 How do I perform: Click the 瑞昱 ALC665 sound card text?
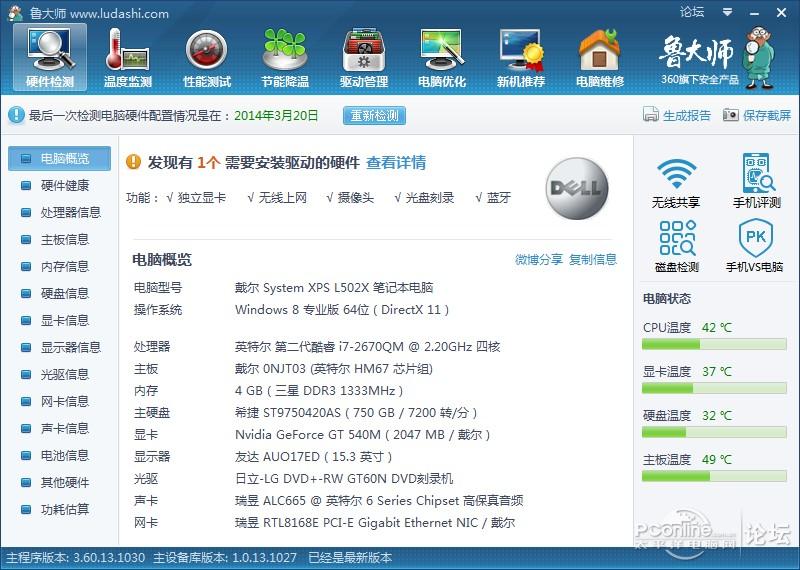pyautogui.click(x=379, y=501)
